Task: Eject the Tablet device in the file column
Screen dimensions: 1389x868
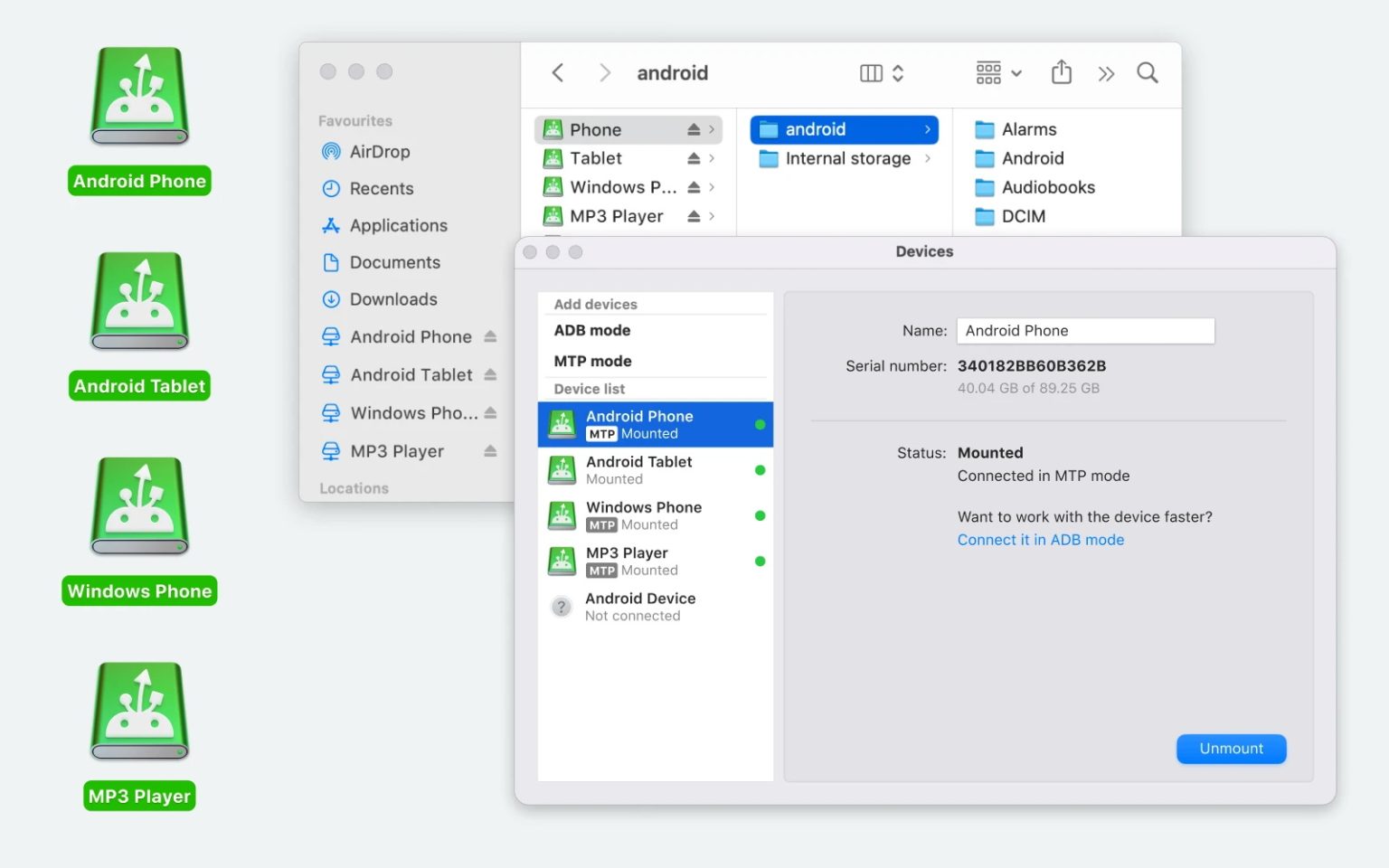Action: [696, 158]
